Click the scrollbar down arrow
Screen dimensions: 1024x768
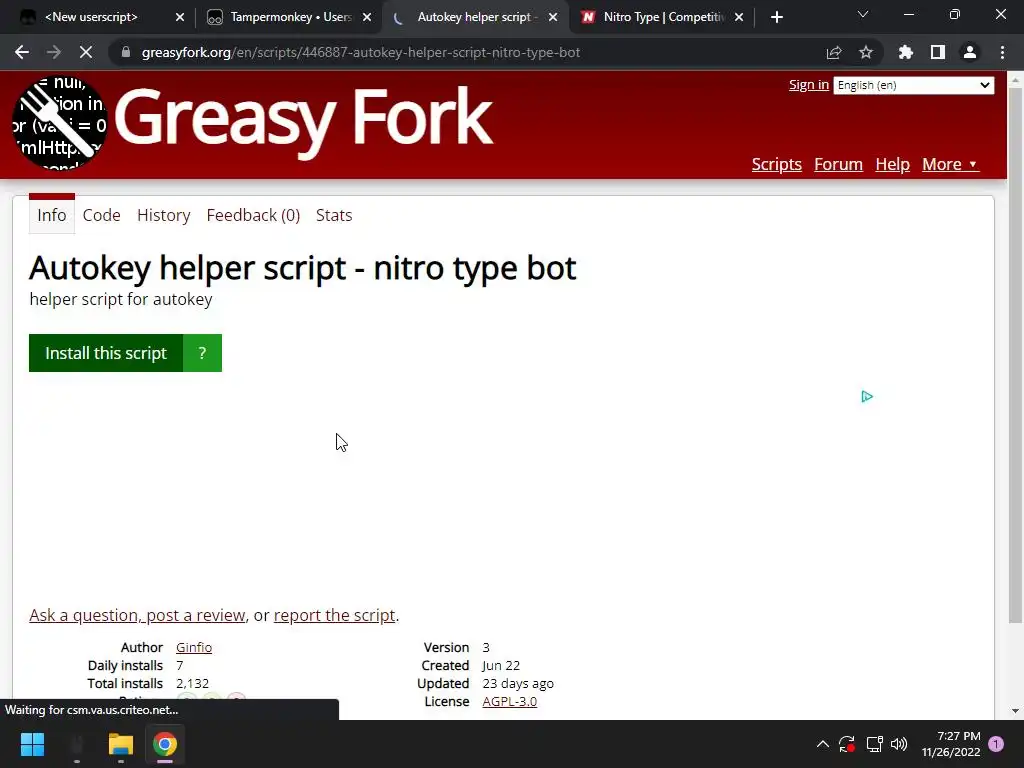tap(1015, 711)
